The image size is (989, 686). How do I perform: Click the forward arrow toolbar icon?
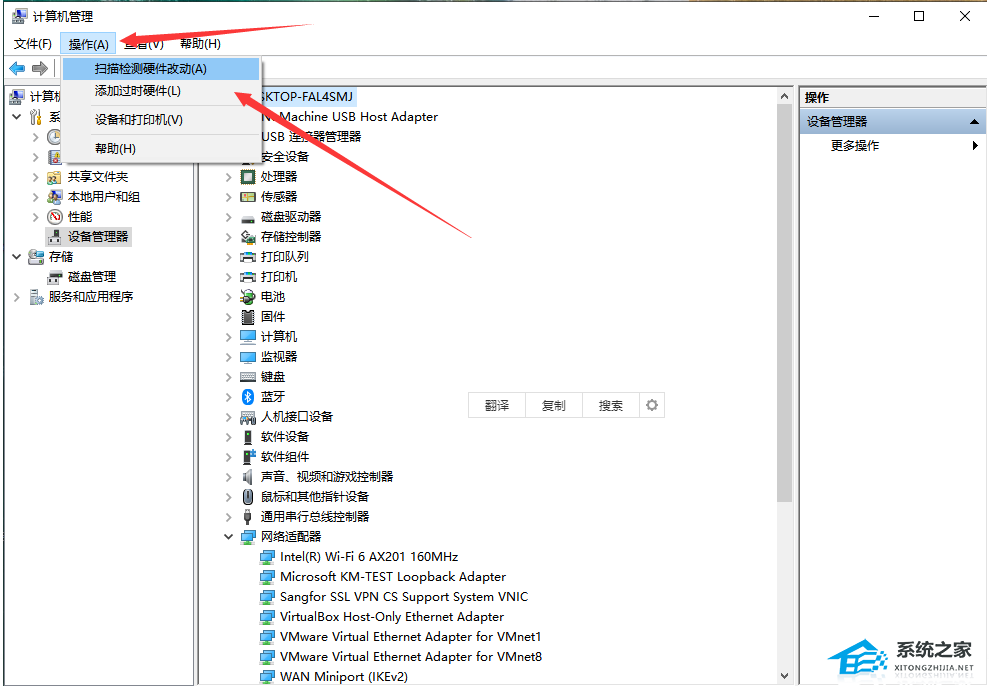[x=40, y=68]
